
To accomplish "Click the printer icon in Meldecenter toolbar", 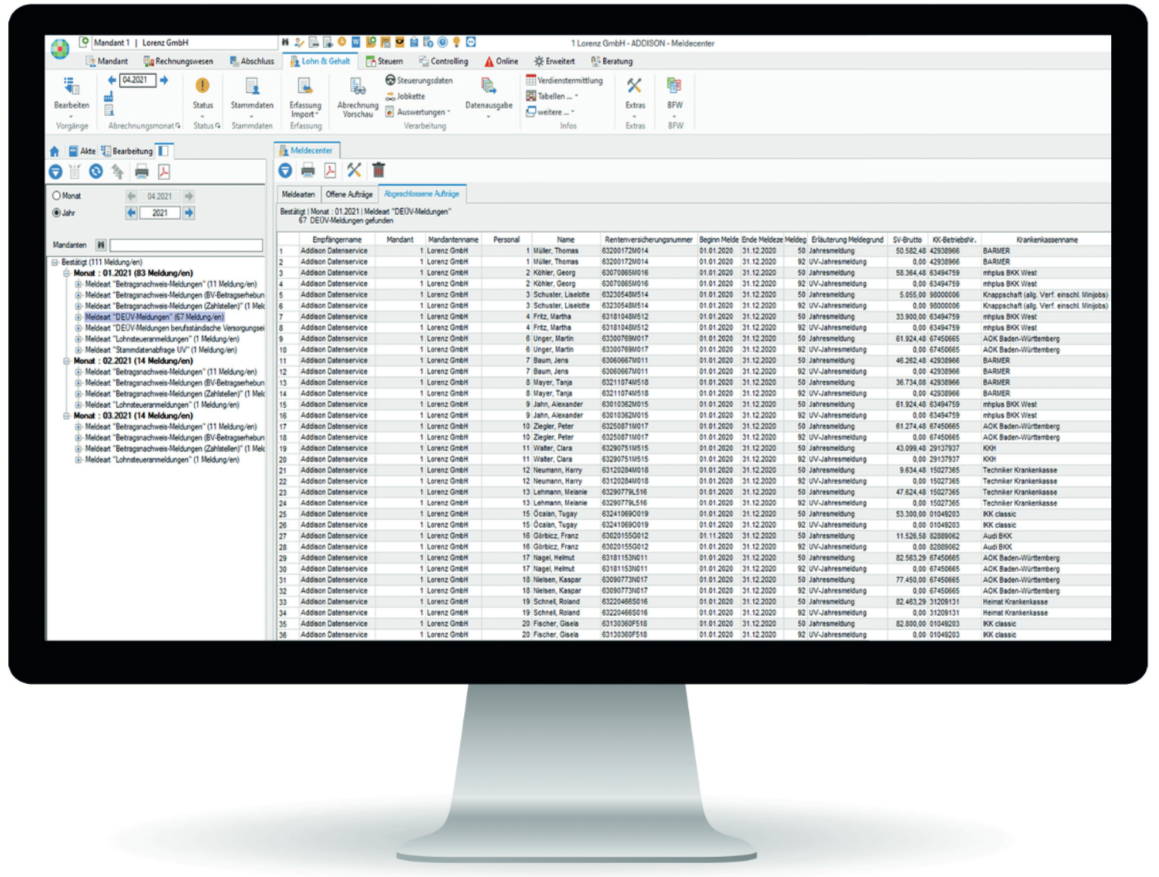I will tap(308, 171).
